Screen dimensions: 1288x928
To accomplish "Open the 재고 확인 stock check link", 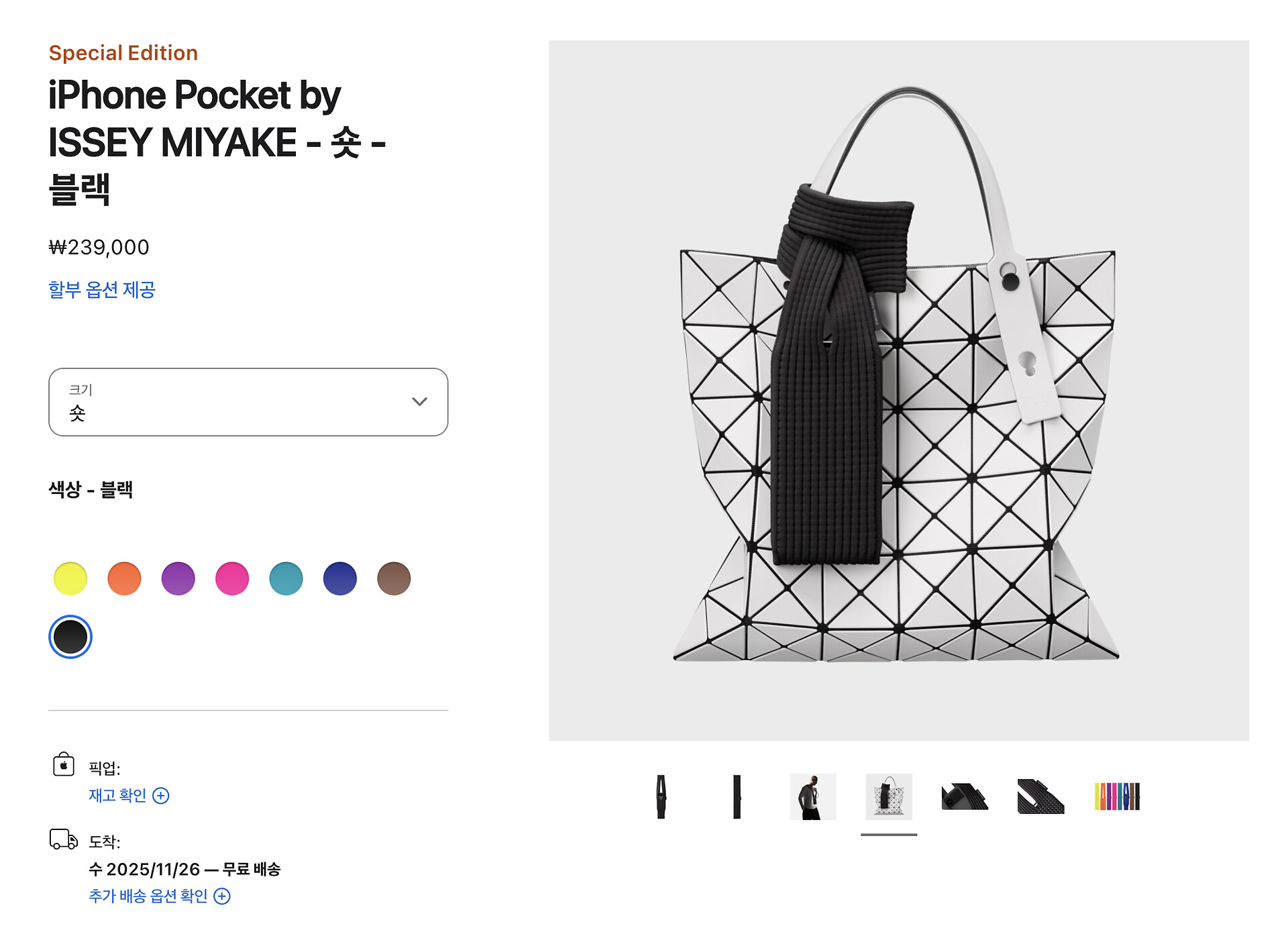I will tap(117, 796).
